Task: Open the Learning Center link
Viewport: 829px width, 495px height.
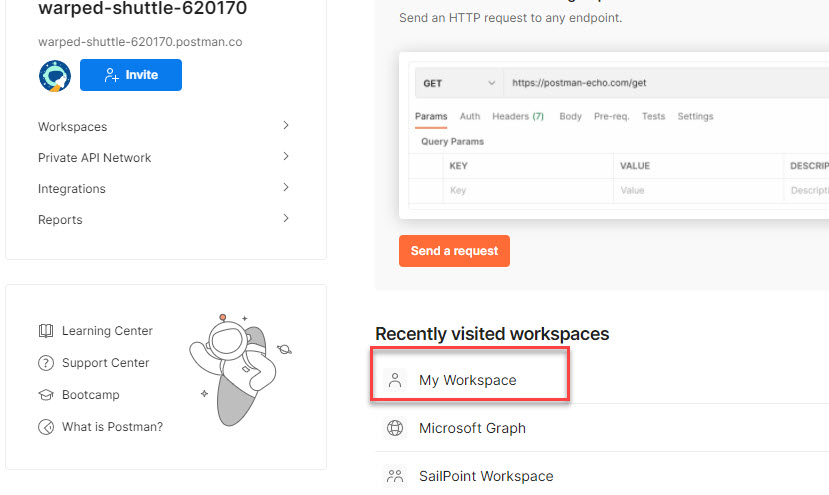Action: 107,331
